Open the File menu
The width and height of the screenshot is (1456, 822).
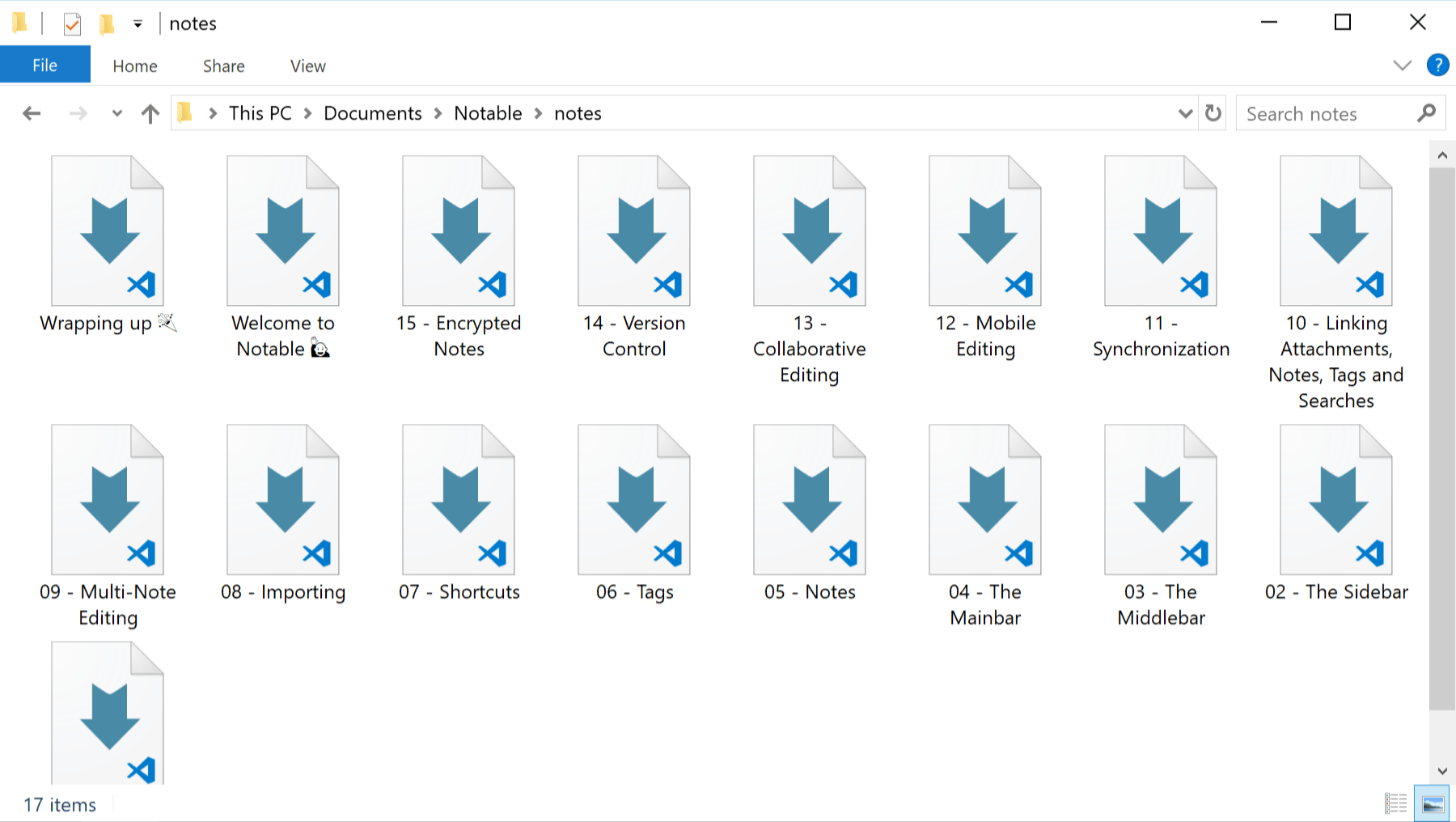pos(45,65)
